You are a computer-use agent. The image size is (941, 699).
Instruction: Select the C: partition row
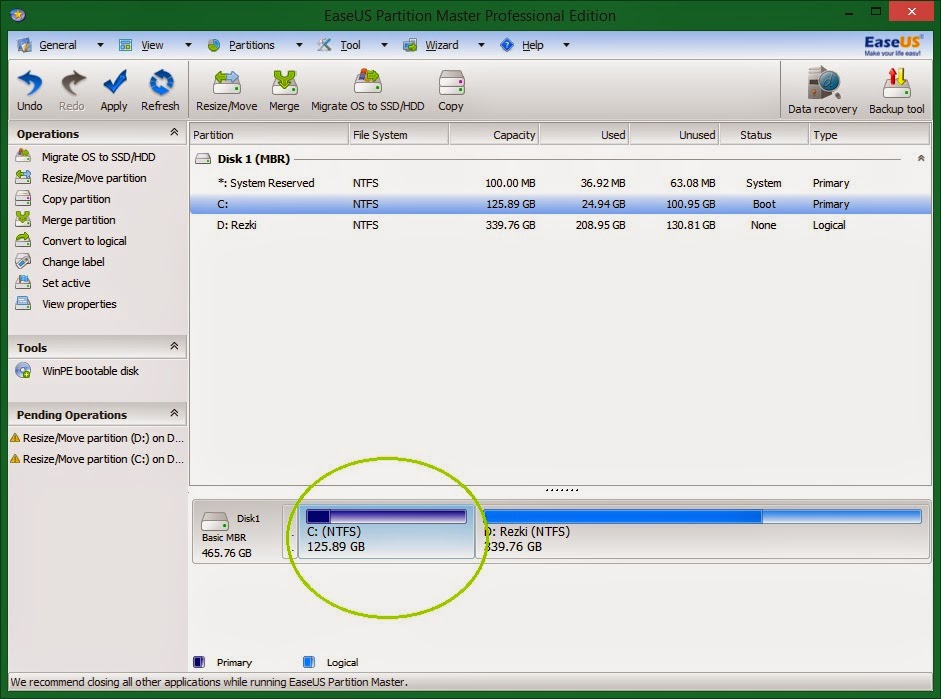pos(560,204)
